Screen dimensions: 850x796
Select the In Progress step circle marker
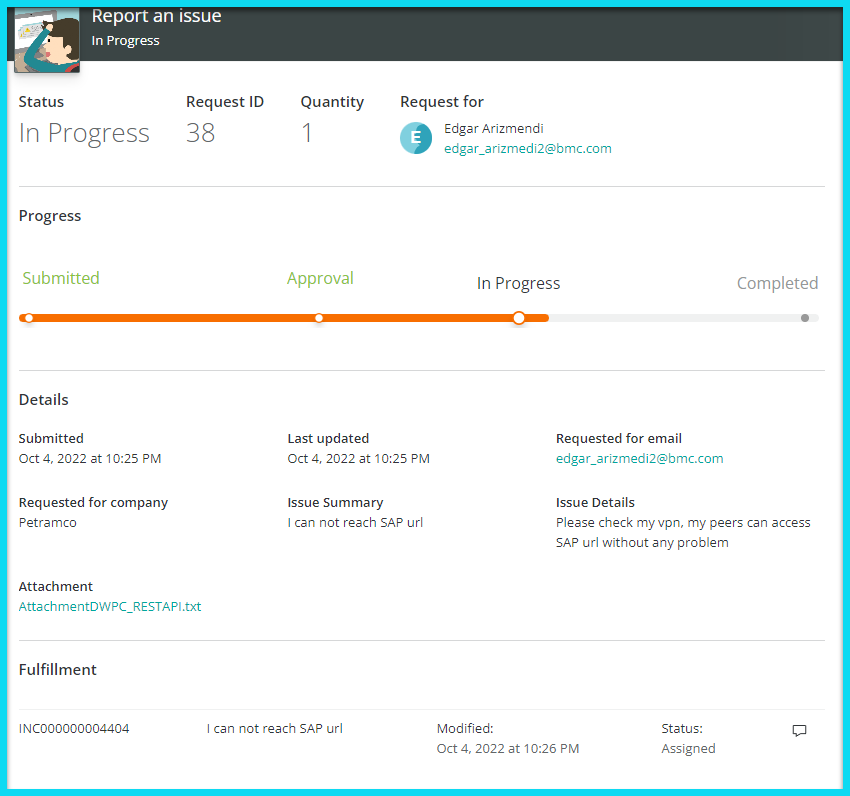(x=518, y=318)
